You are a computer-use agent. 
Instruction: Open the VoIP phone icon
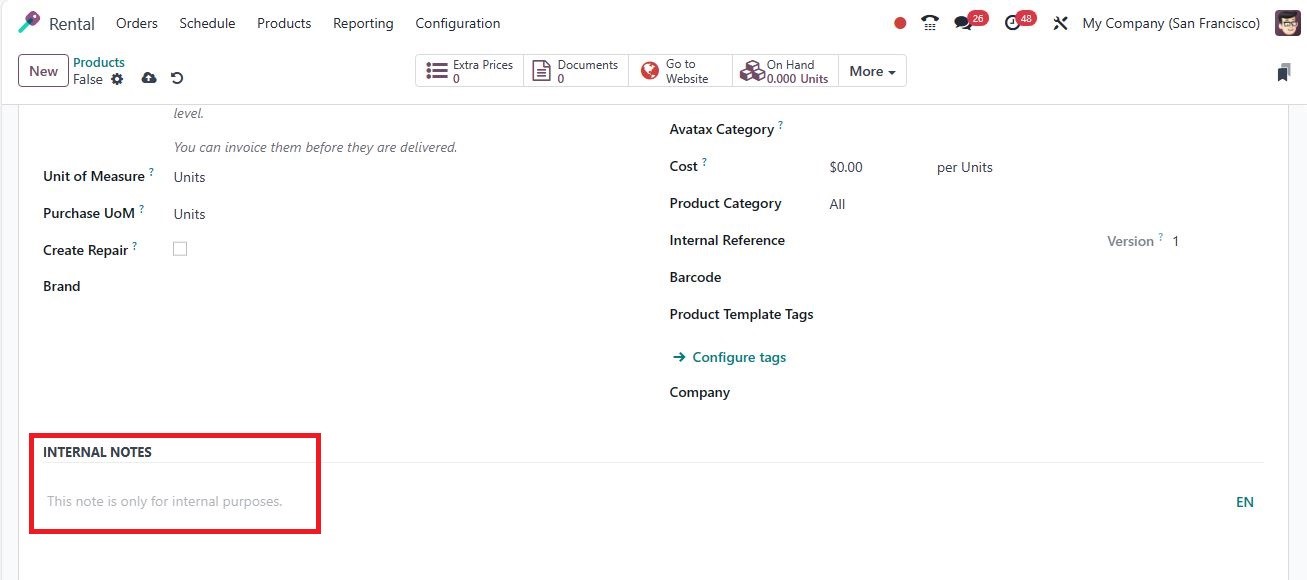click(930, 23)
